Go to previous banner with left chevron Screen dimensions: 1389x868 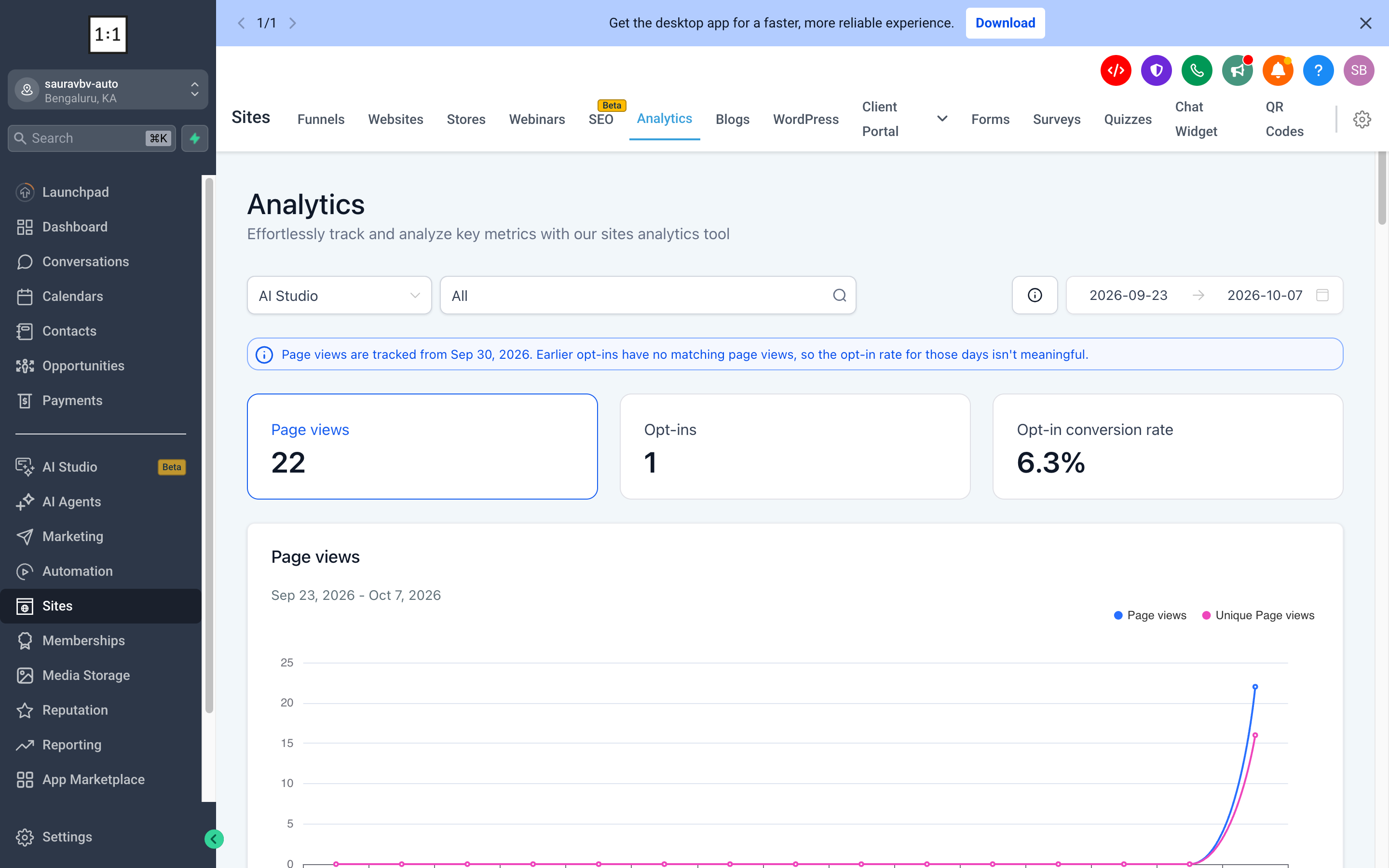pyautogui.click(x=242, y=23)
